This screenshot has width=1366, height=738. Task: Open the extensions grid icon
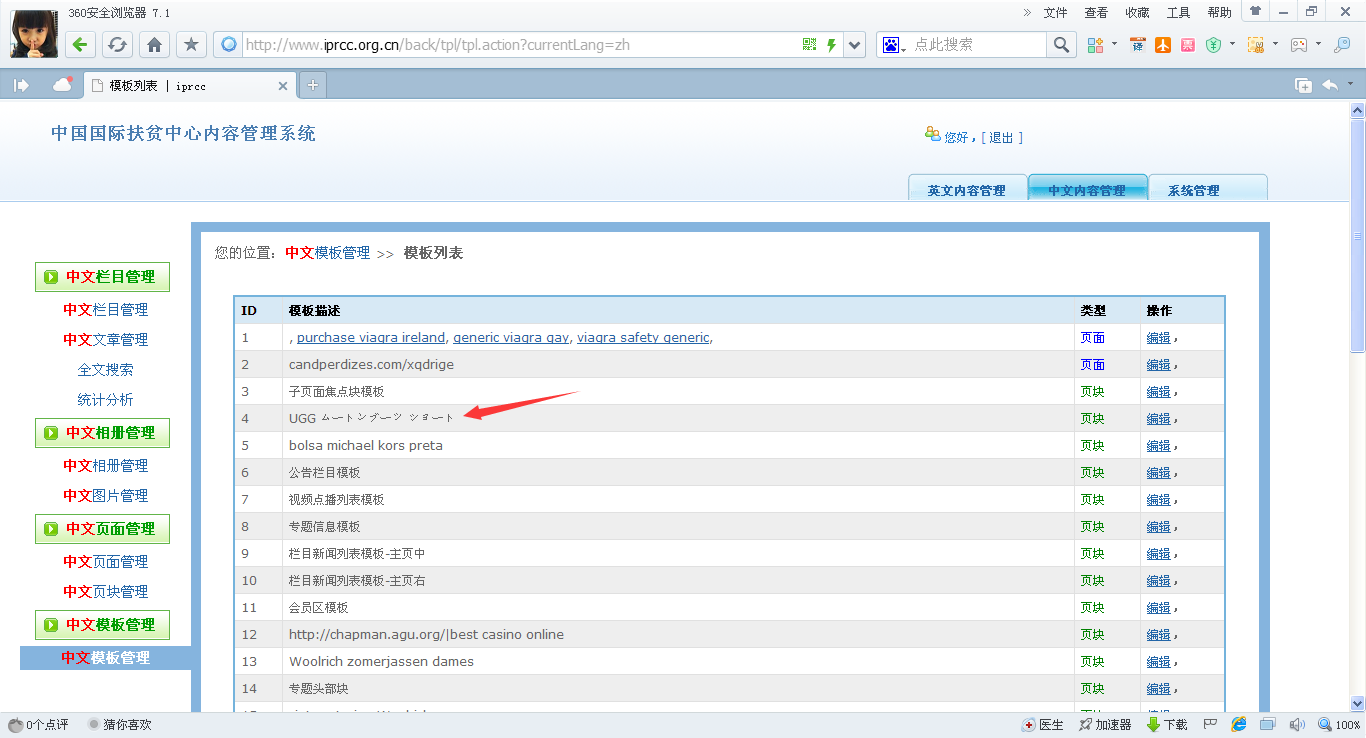coord(1096,45)
